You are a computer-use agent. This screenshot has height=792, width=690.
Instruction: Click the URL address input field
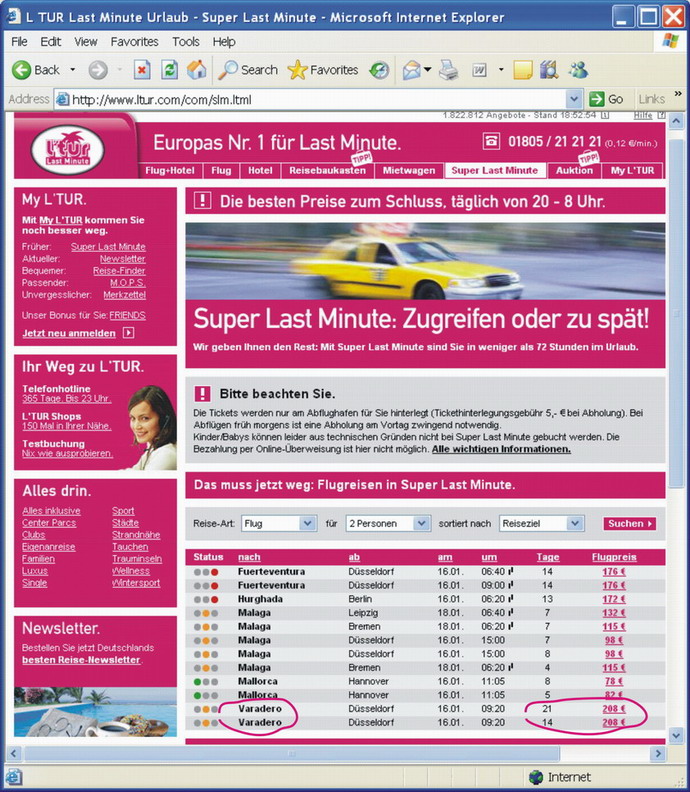(318, 100)
